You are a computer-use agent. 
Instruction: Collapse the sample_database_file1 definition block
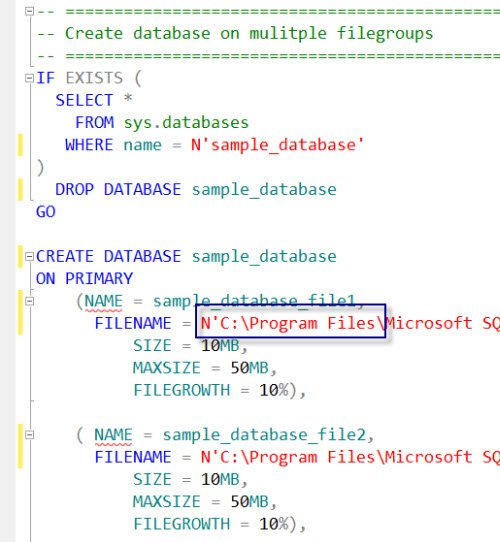pos(29,301)
